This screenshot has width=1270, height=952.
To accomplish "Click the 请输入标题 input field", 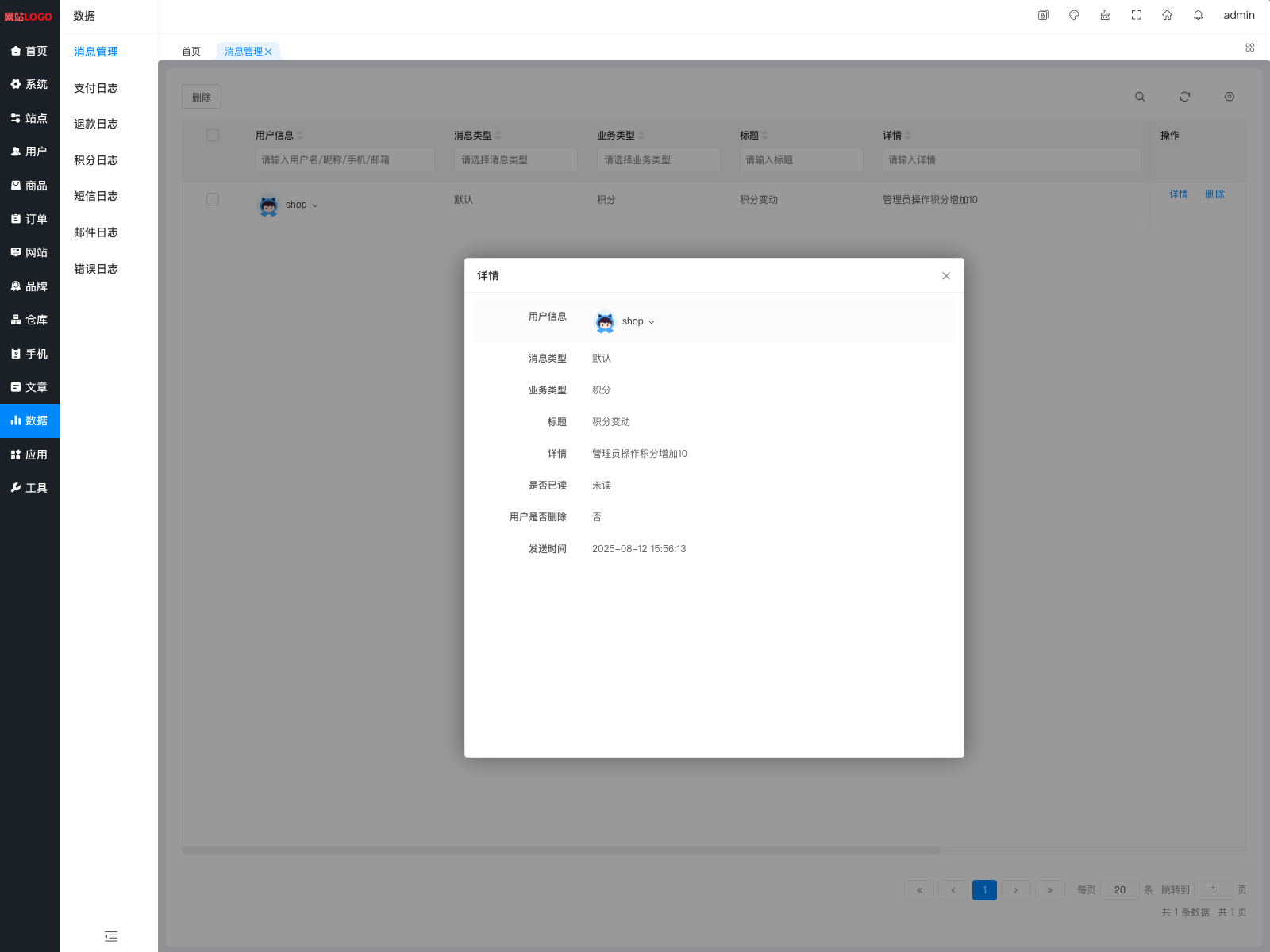I will coord(801,160).
